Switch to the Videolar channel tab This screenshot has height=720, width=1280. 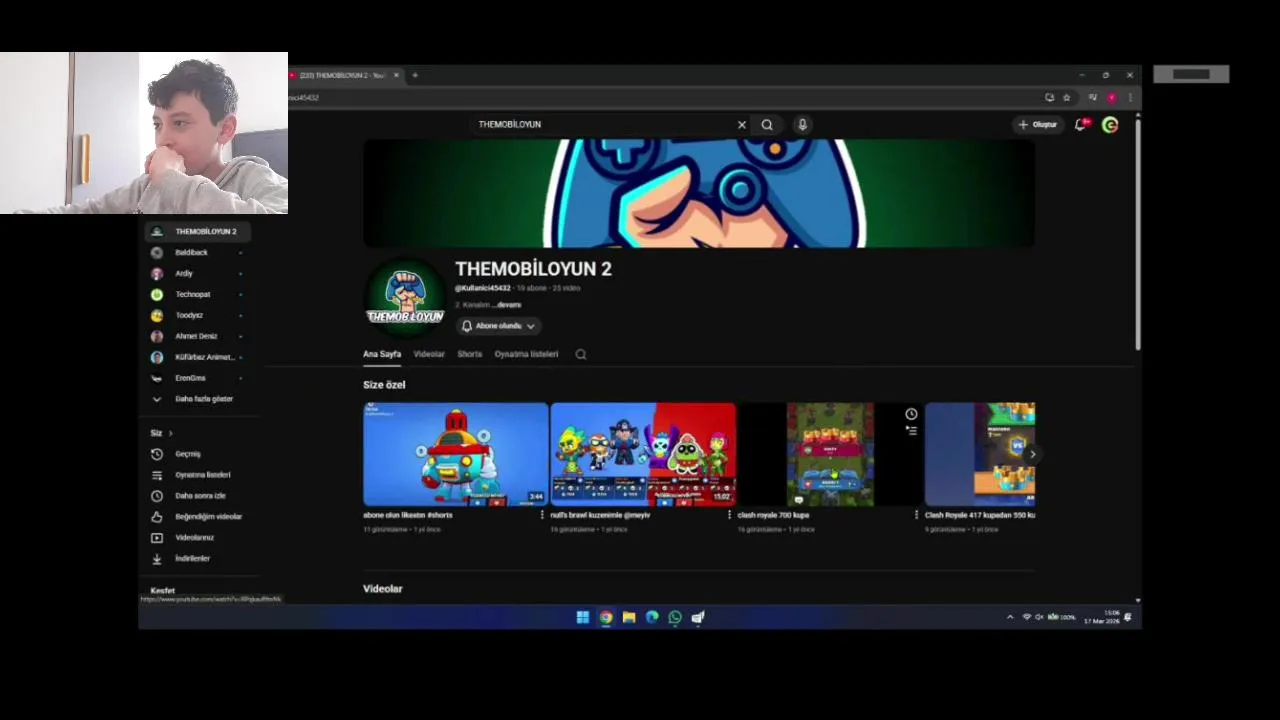point(429,354)
